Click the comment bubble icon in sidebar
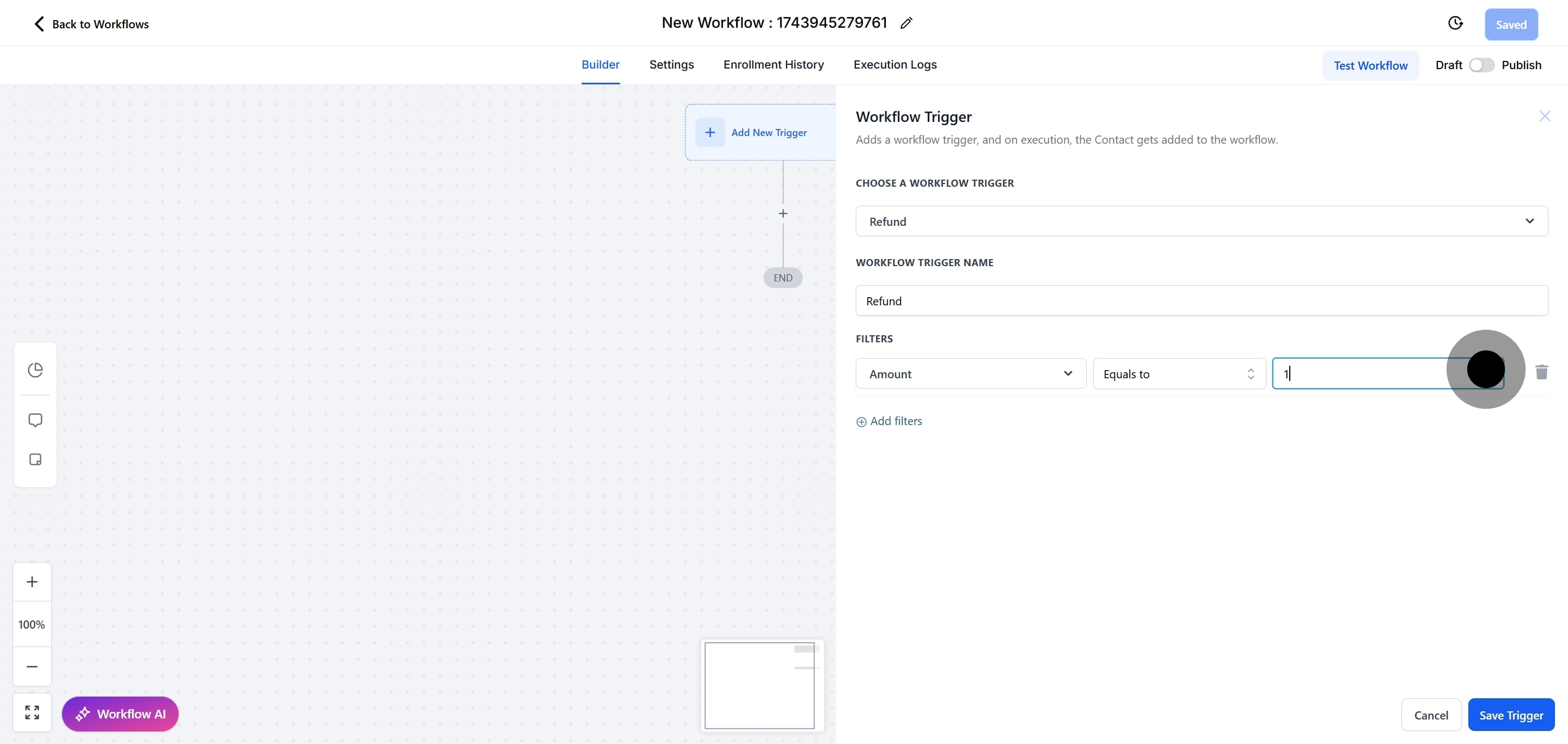Image resolution: width=1568 pixels, height=744 pixels. click(35, 420)
